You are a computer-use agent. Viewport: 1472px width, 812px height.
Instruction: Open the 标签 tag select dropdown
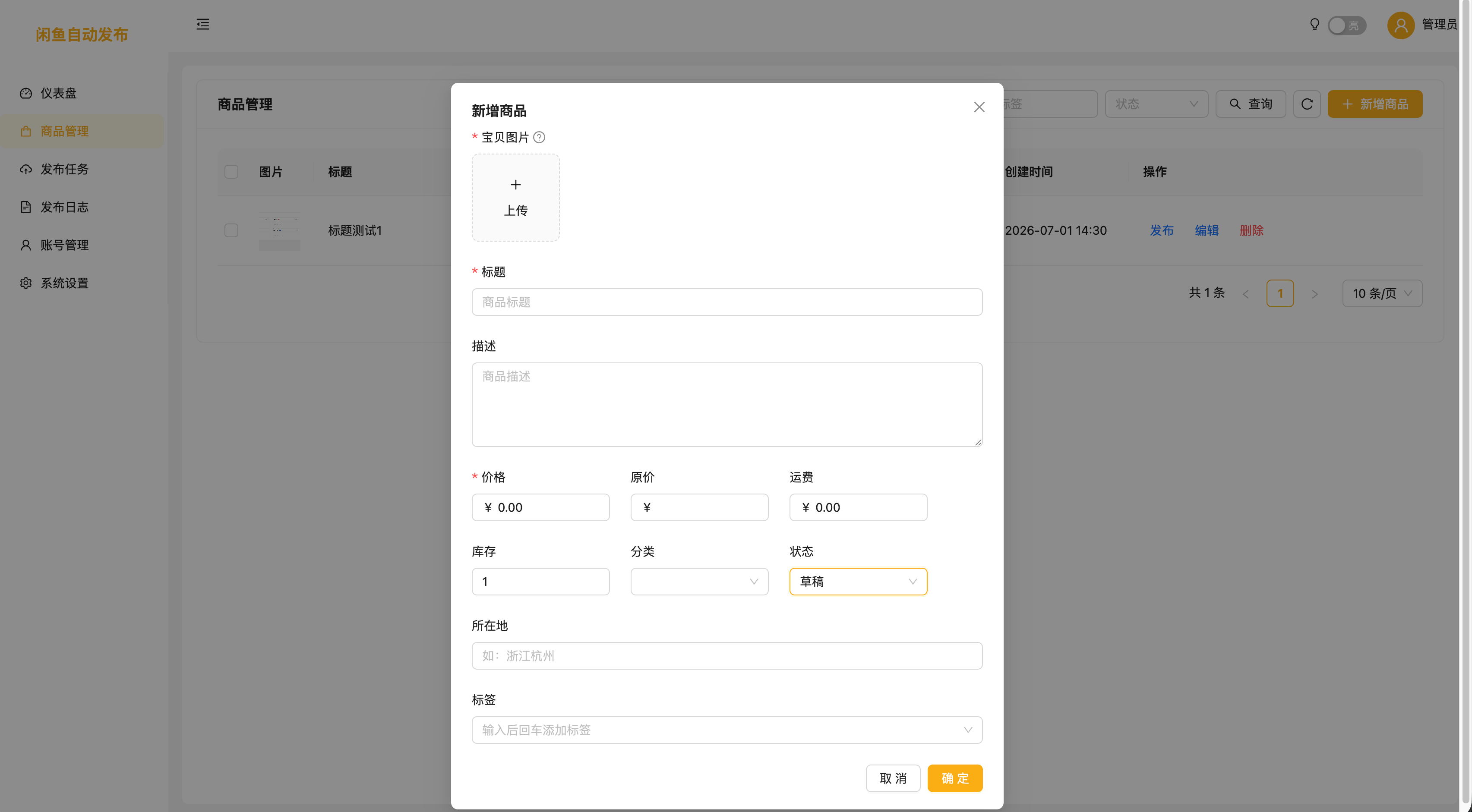(x=727, y=730)
